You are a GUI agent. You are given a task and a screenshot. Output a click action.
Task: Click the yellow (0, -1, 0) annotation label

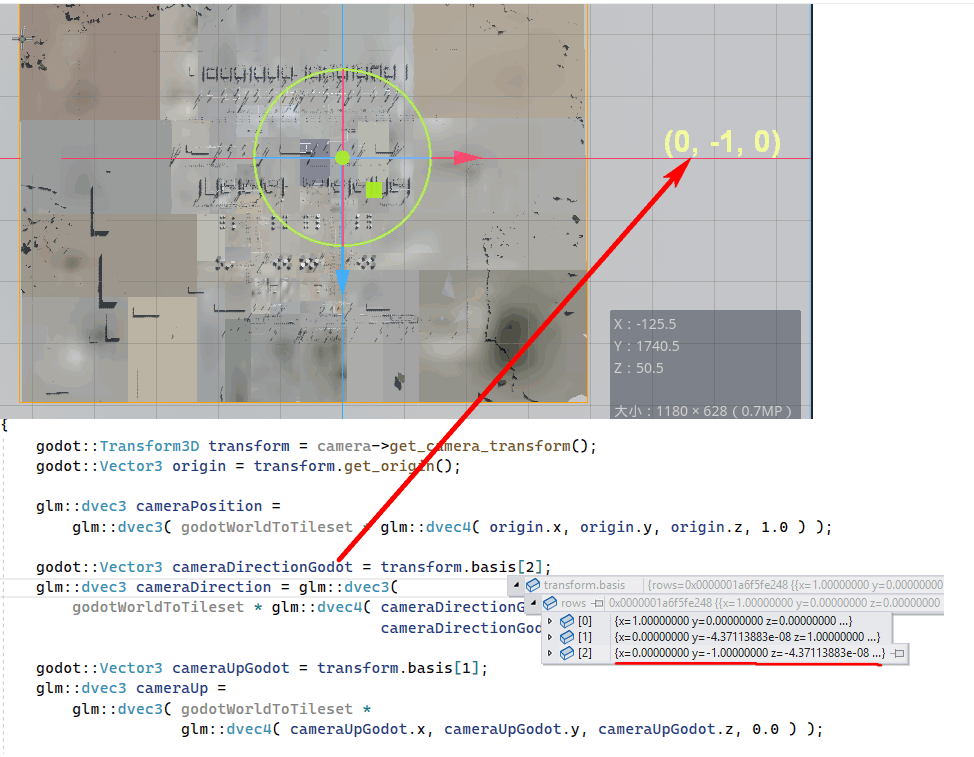(722, 142)
